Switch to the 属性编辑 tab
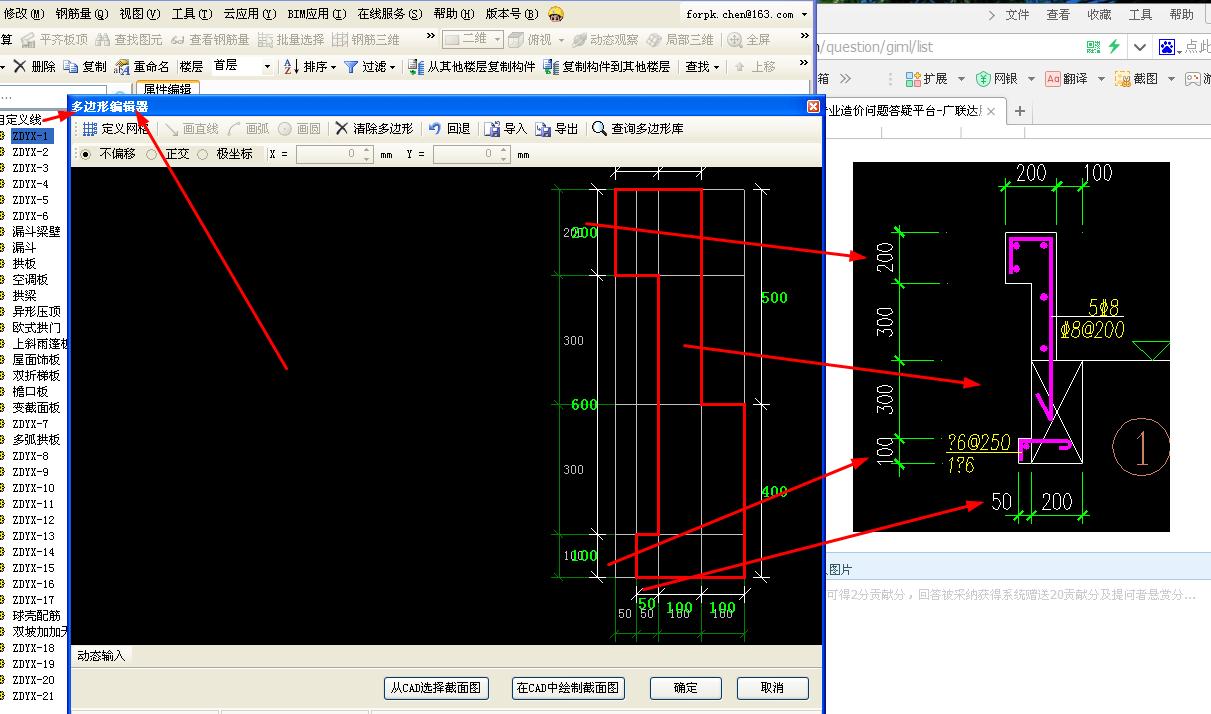Image resolution: width=1211 pixels, height=714 pixels. point(167,89)
